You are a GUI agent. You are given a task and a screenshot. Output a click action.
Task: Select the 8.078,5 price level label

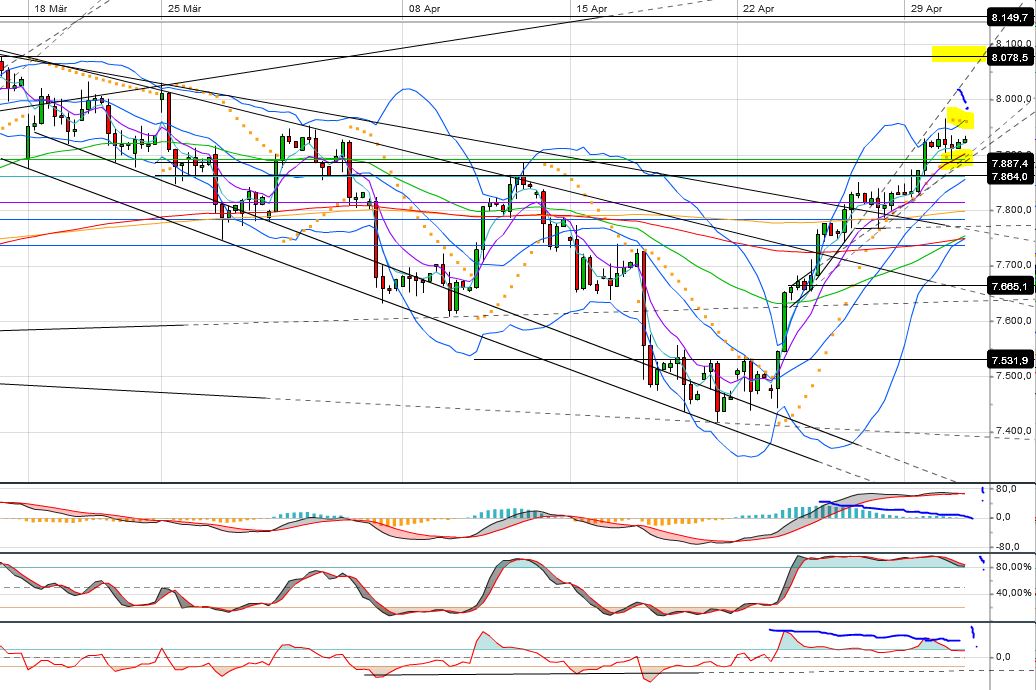click(1009, 58)
